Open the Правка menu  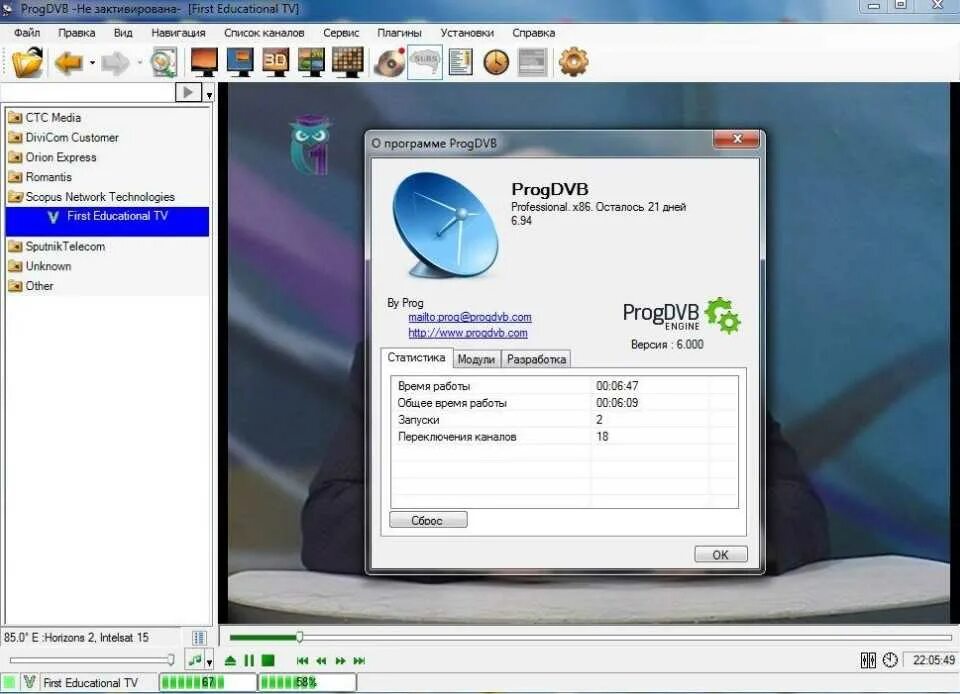(77, 33)
